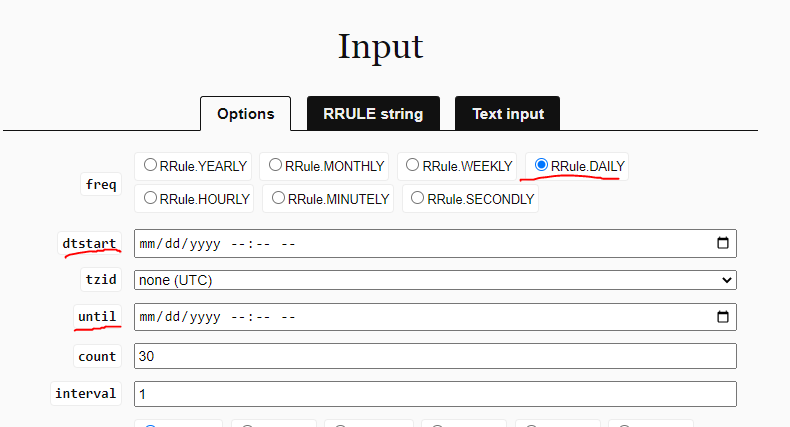Switch to the Options tab
Image resolution: width=790 pixels, height=427 pixels.
coord(245,114)
